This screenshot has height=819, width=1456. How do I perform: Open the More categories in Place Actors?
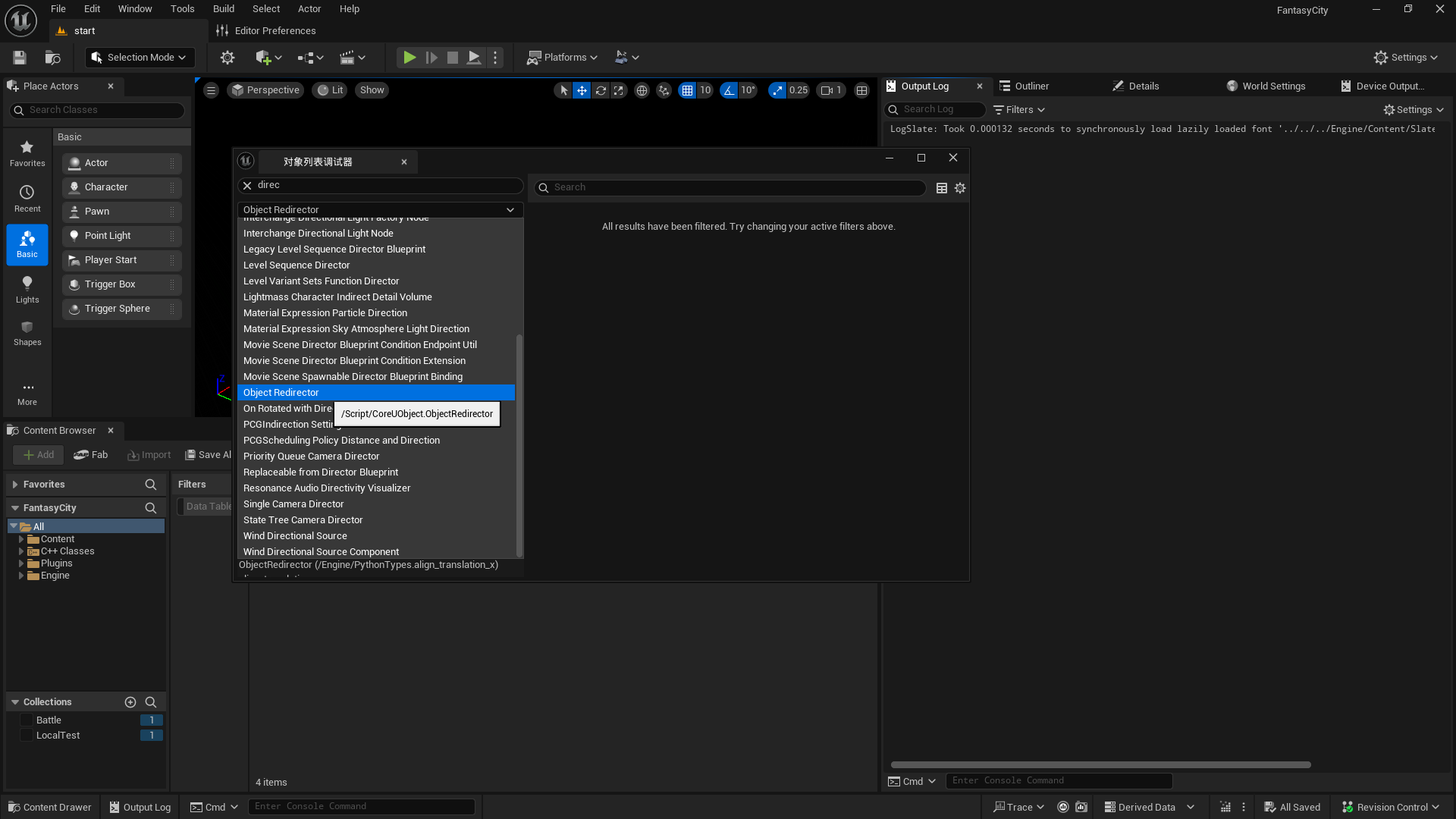click(x=27, y=394)
